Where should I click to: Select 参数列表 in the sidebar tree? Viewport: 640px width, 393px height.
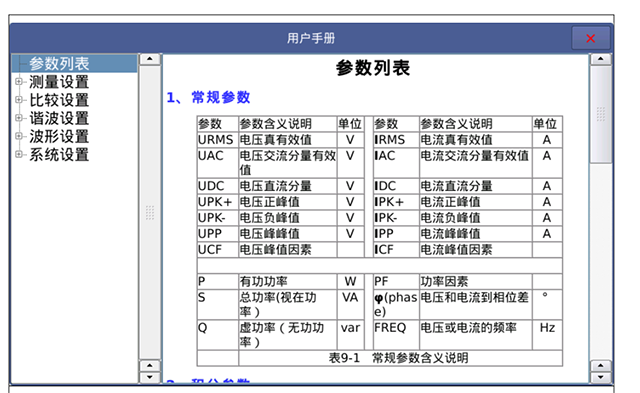(59, 64)
